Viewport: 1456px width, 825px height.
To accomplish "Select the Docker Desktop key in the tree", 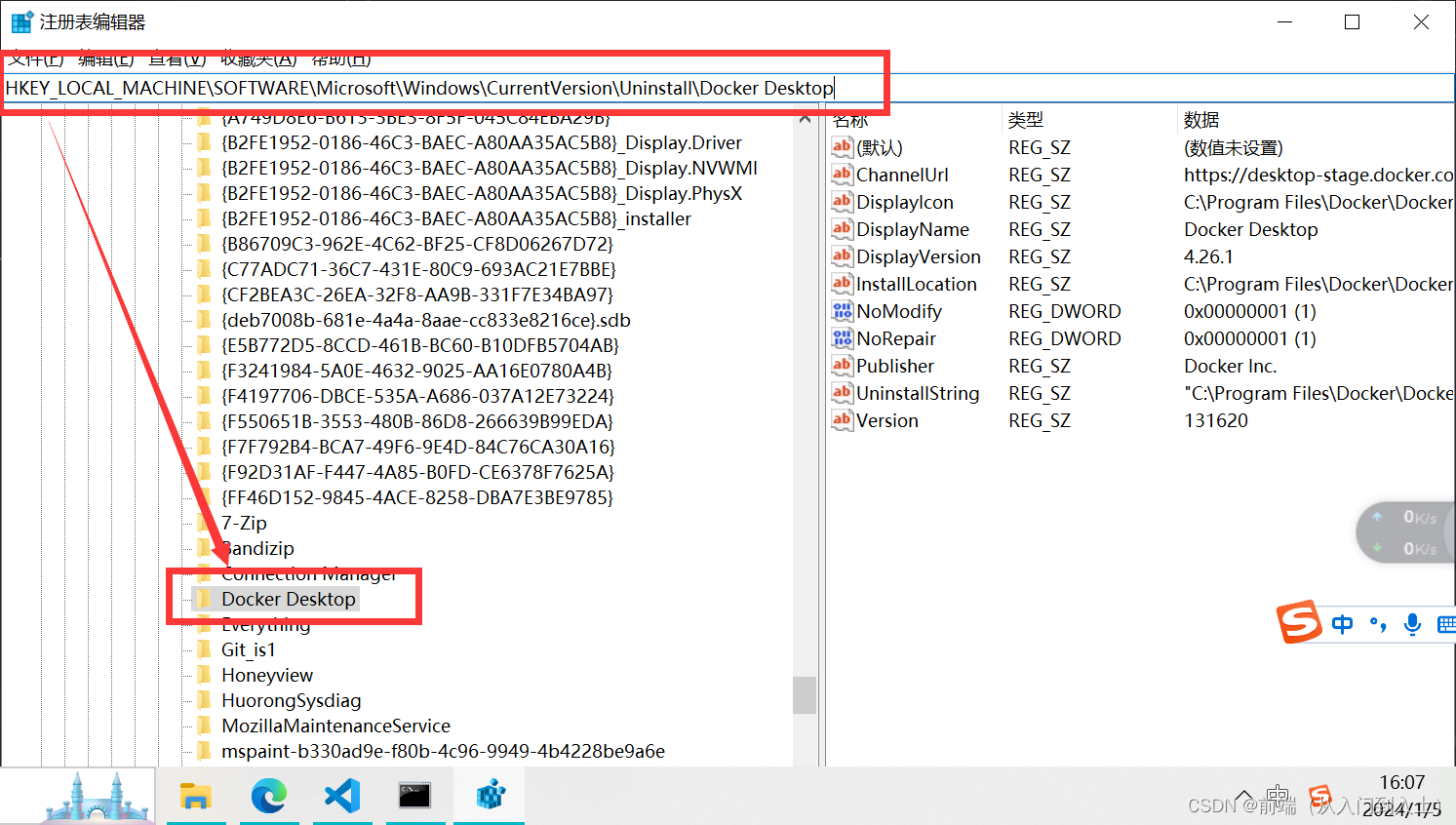I will (x=289, y=599).
